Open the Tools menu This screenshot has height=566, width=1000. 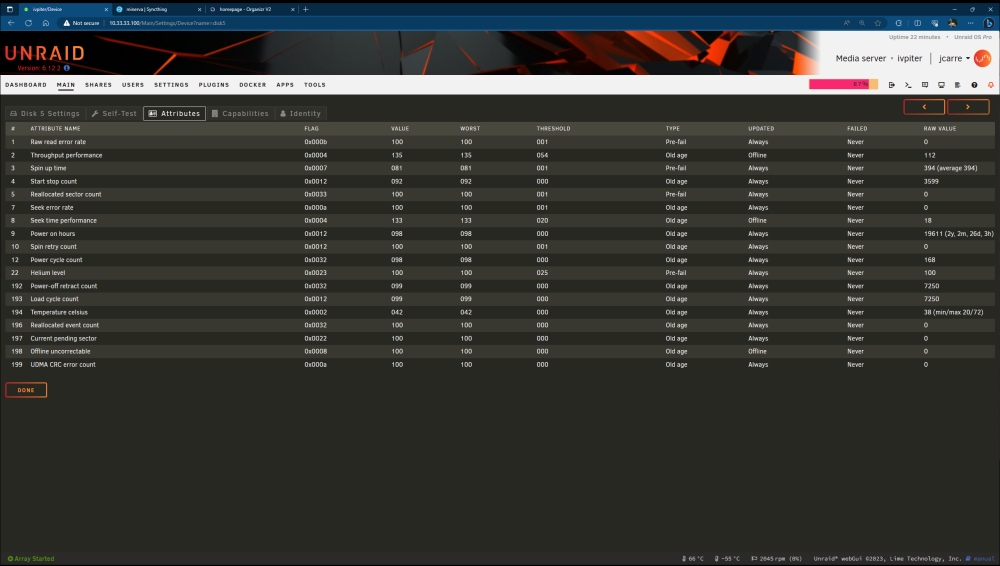[x=315, y=85]
